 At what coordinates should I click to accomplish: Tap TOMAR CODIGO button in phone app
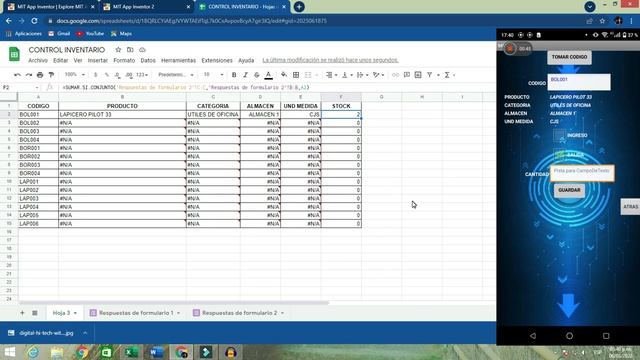tap(569, 57)
